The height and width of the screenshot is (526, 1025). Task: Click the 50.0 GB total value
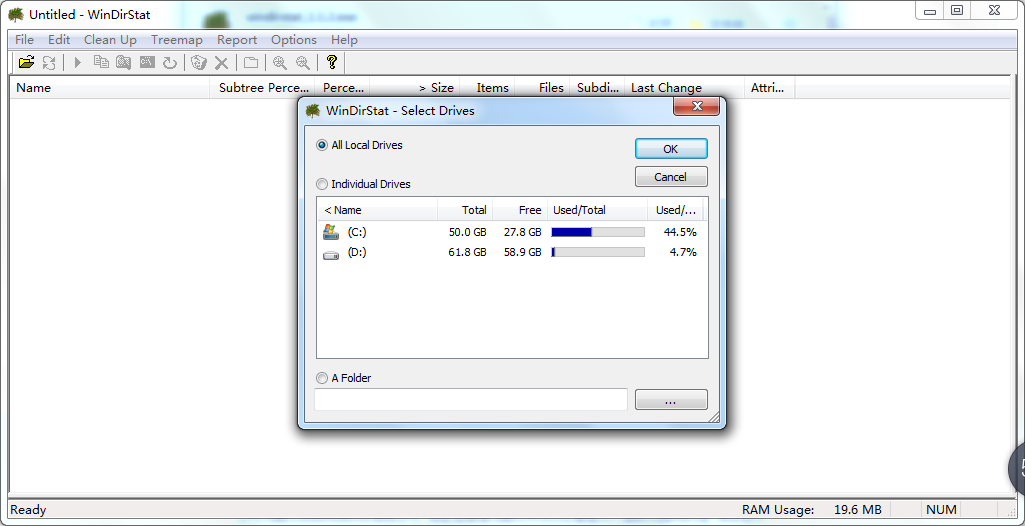467,232
